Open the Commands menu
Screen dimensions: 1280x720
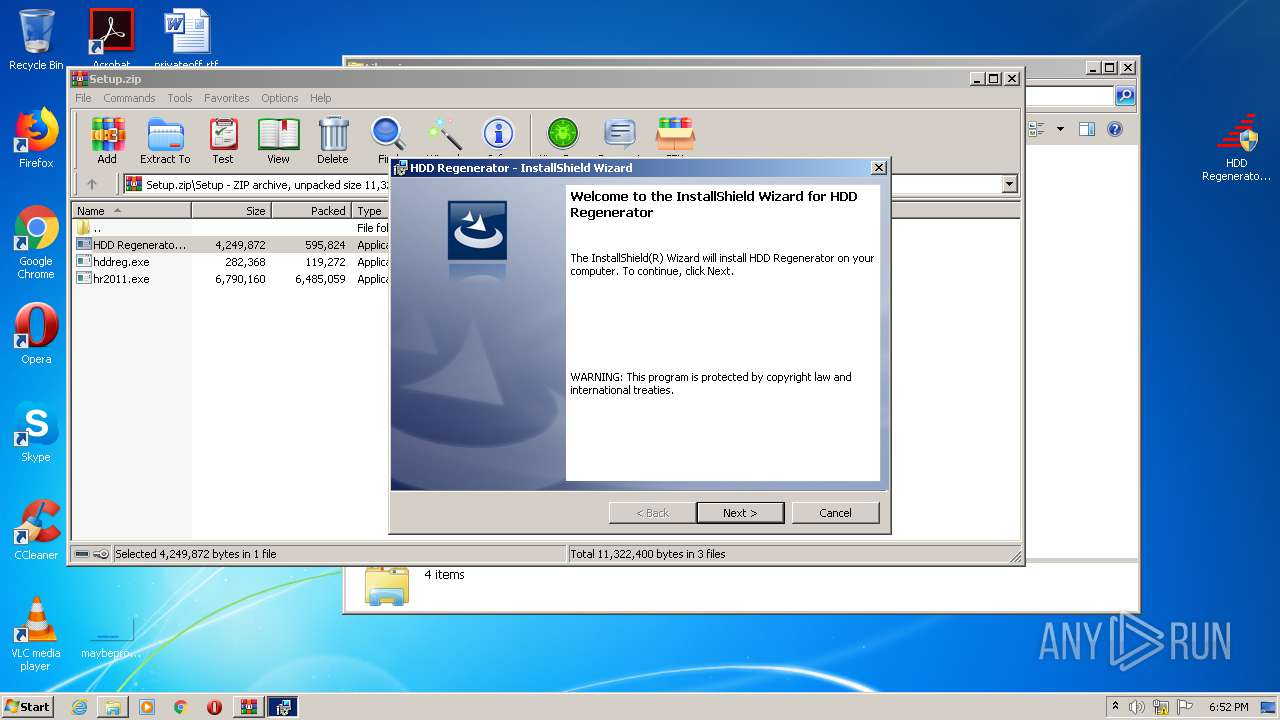coord(129,98)
